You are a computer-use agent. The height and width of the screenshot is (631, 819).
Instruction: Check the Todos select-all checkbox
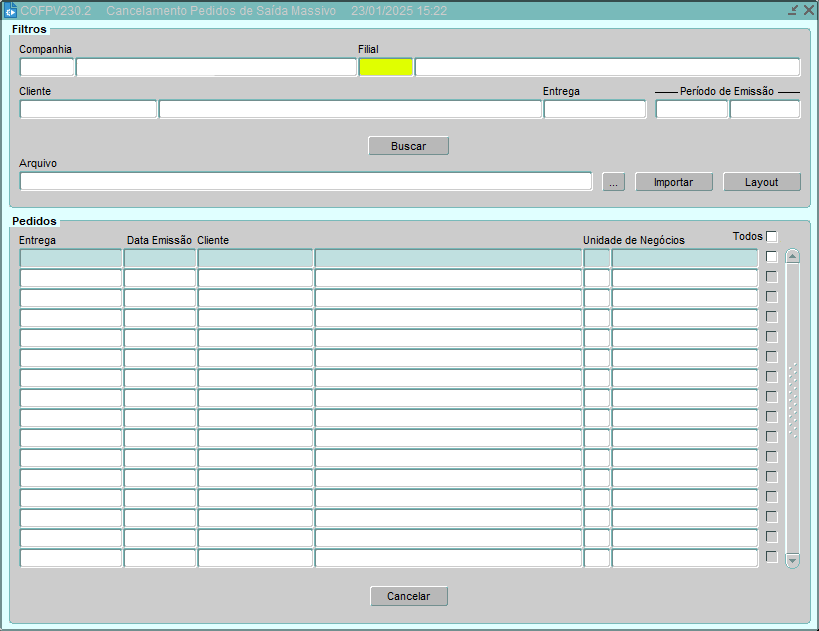[x=771, y=237]
